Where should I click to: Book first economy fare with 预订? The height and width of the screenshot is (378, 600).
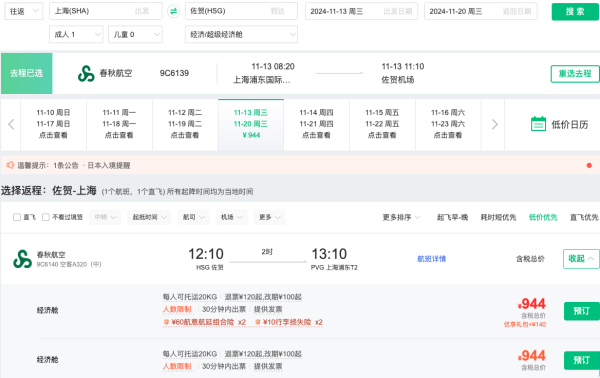[581, 311]
